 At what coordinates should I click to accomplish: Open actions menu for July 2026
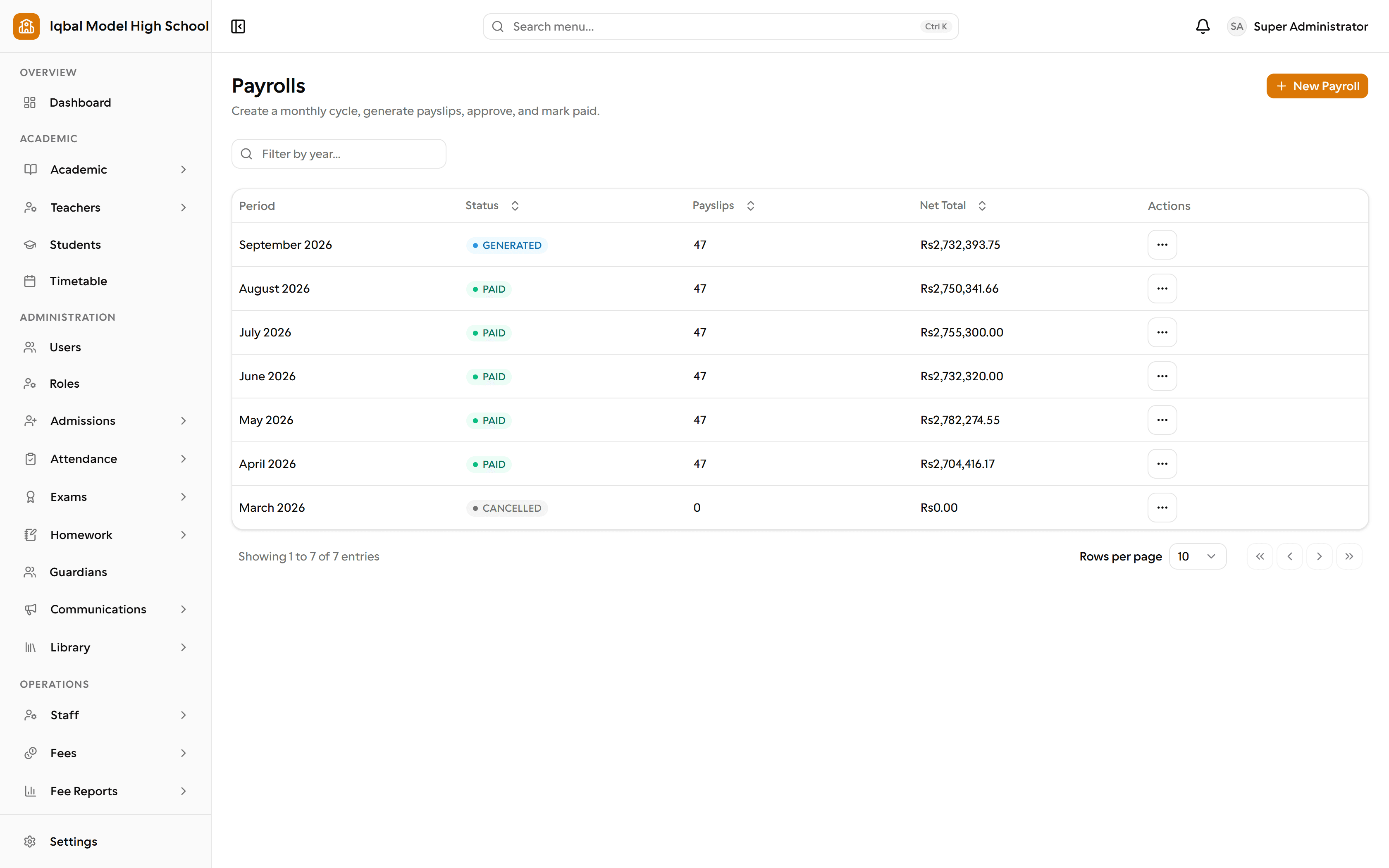point(1162,332)
